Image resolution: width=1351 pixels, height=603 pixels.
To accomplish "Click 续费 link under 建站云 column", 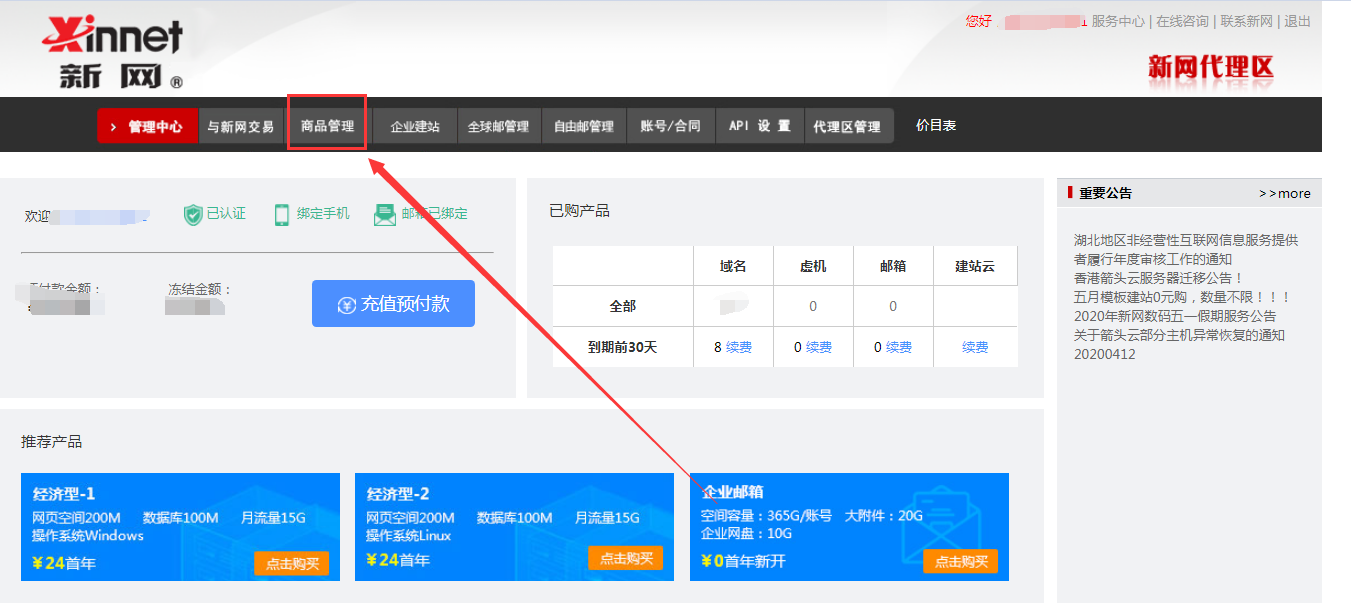I will pos(975,347).
